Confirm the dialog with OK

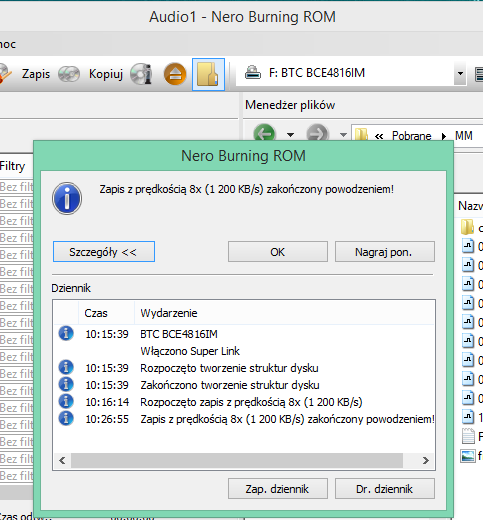point(278,252)
